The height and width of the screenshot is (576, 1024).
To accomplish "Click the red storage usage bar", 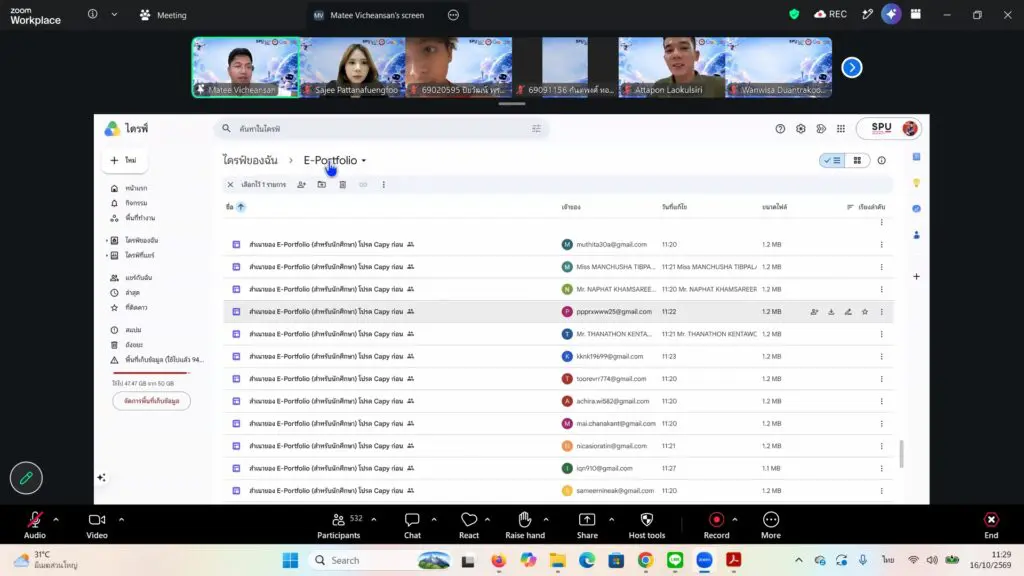I will click(x=152, y=373).
